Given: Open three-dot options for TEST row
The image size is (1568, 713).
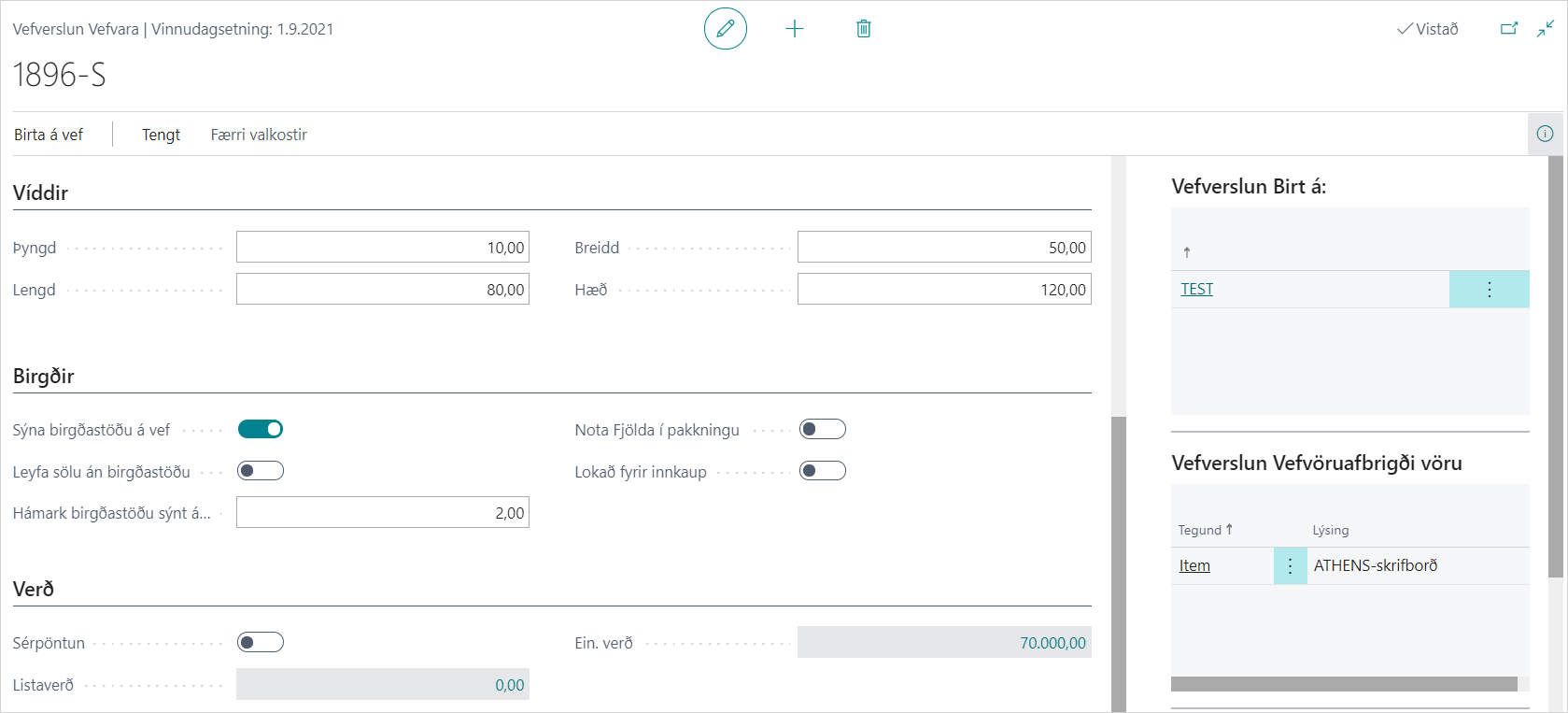Looking at the screenshot, I should (x=1489, y=290).
